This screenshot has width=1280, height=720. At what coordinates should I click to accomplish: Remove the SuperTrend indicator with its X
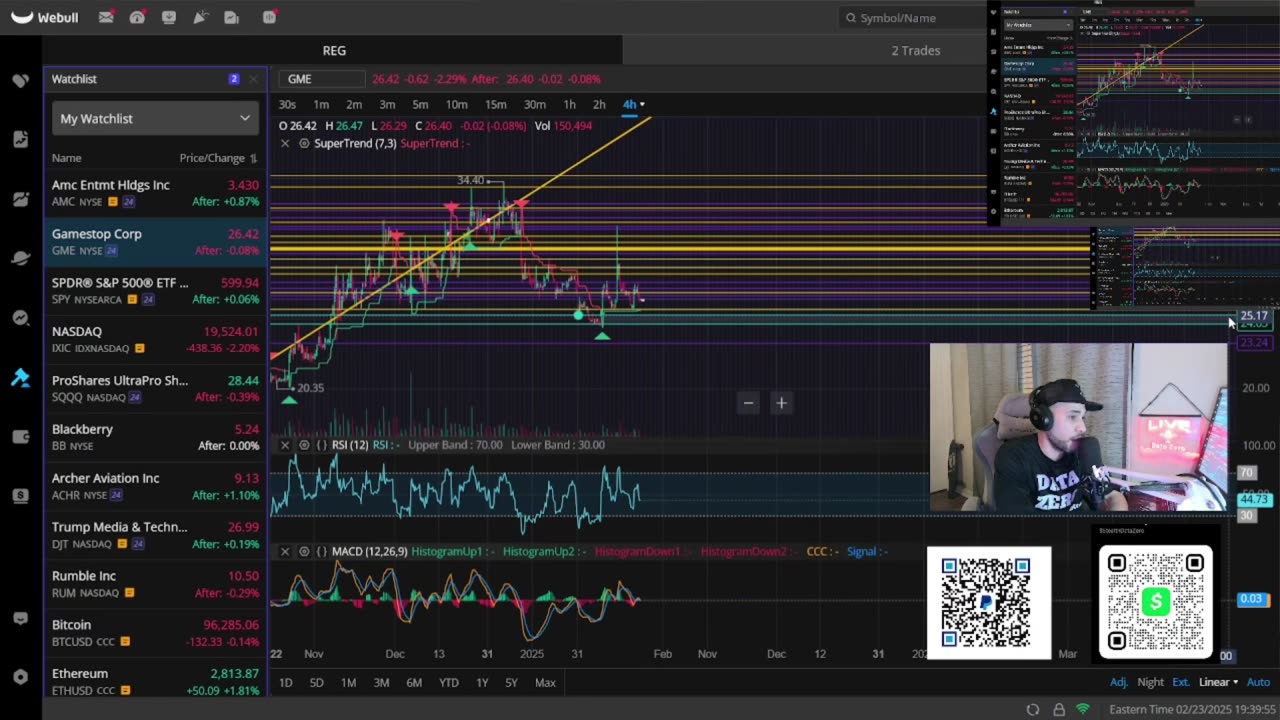(x=285, y=143)
